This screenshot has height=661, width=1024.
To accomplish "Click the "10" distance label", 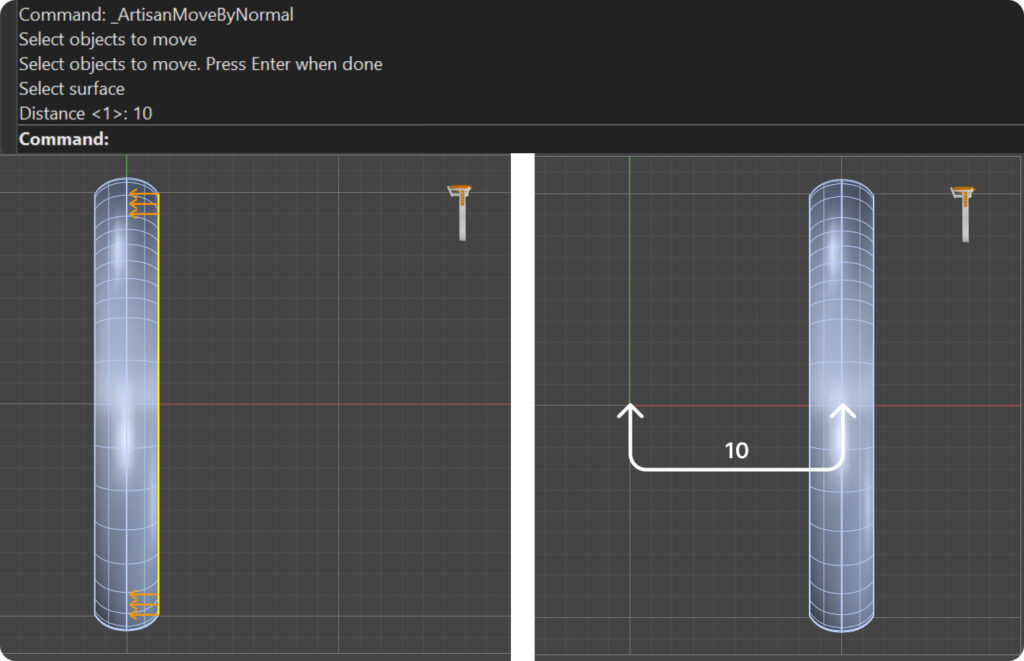I will [x=736, y=451].
